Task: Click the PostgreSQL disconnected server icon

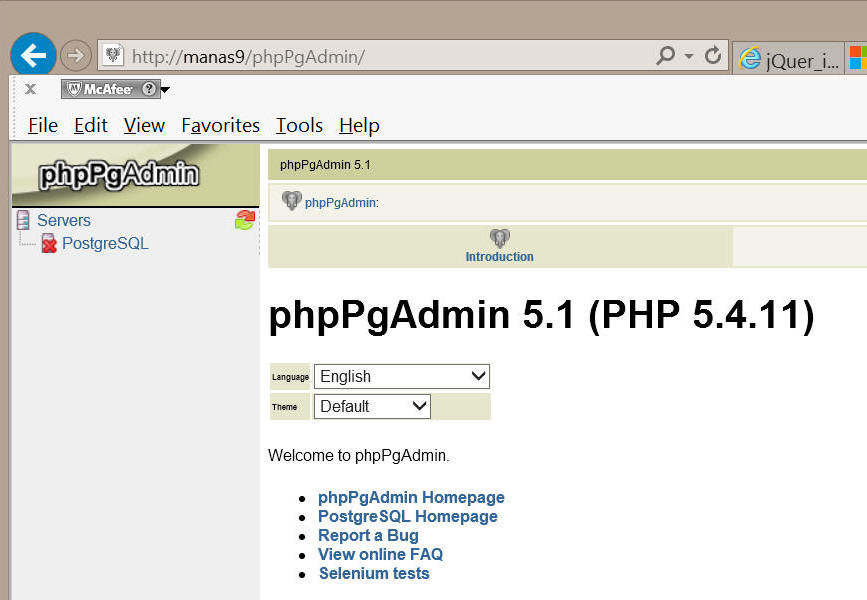Action: tap(49, 243)
